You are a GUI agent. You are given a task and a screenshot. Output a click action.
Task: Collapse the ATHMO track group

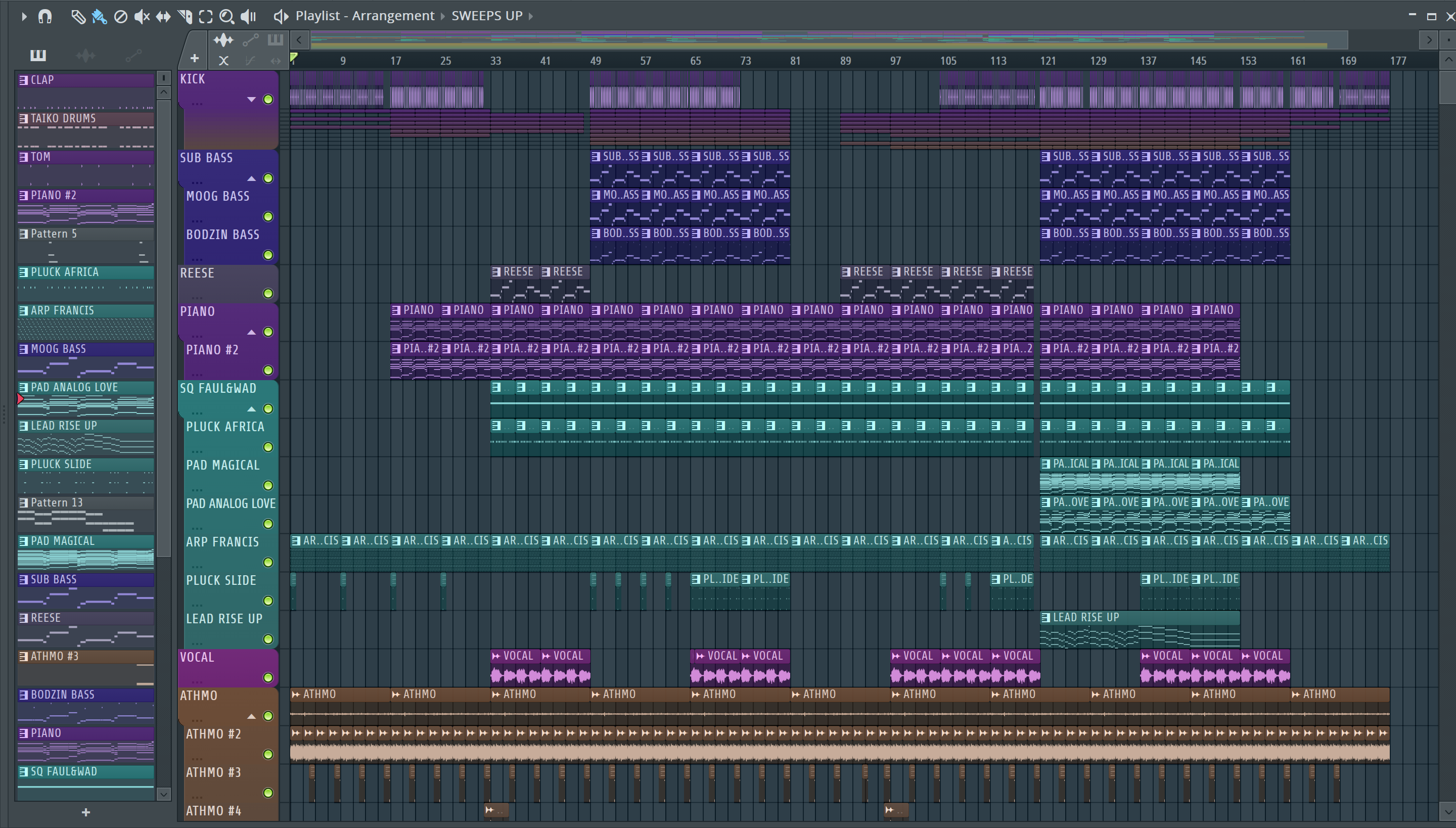coord(251,716)
